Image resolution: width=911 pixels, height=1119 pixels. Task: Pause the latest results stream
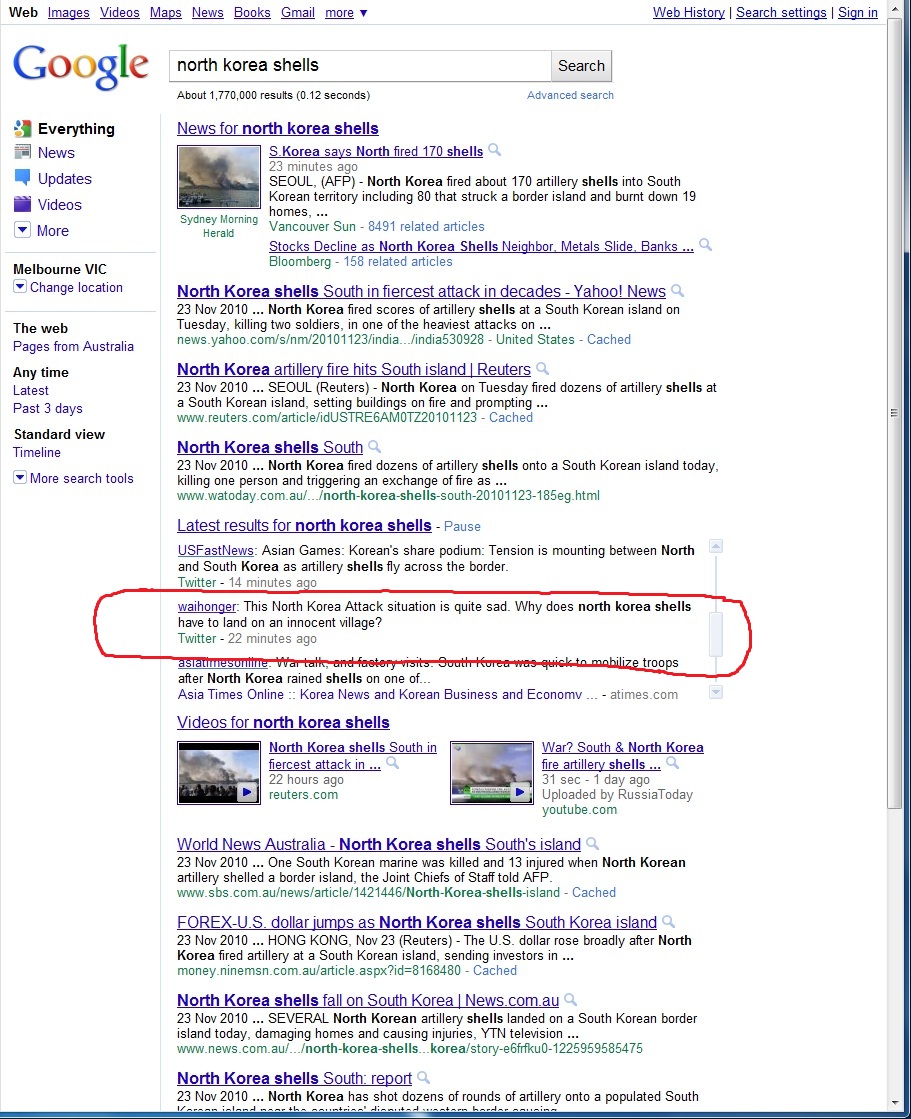[x=462, y=526]
